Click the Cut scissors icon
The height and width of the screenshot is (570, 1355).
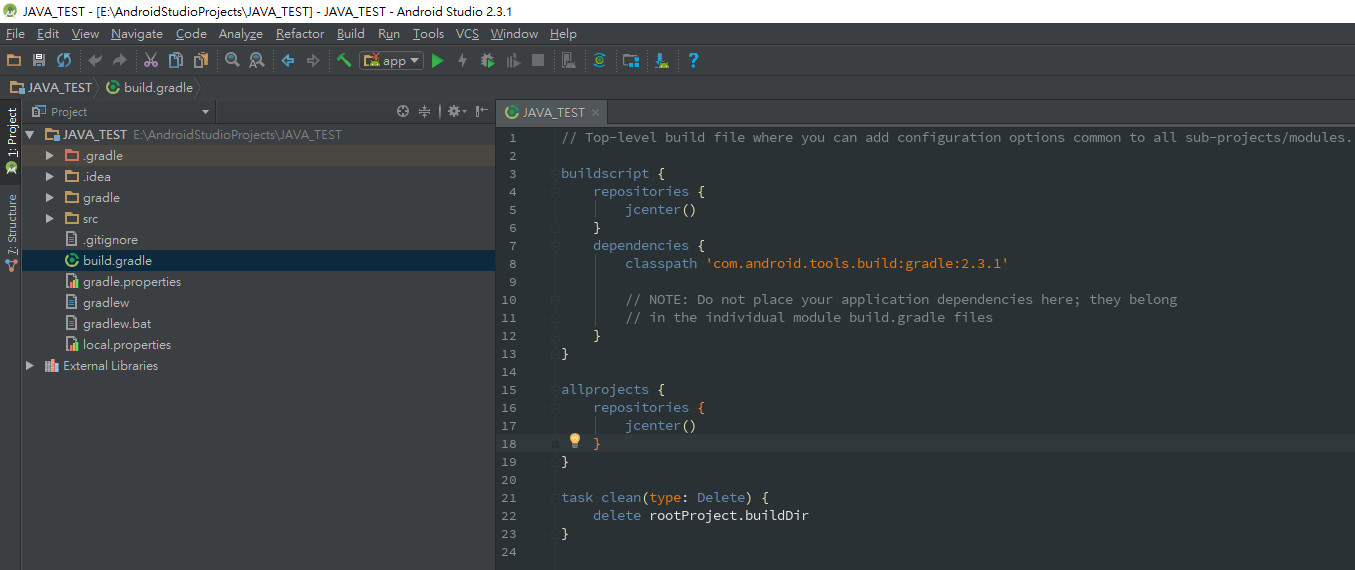pos(151,61)
